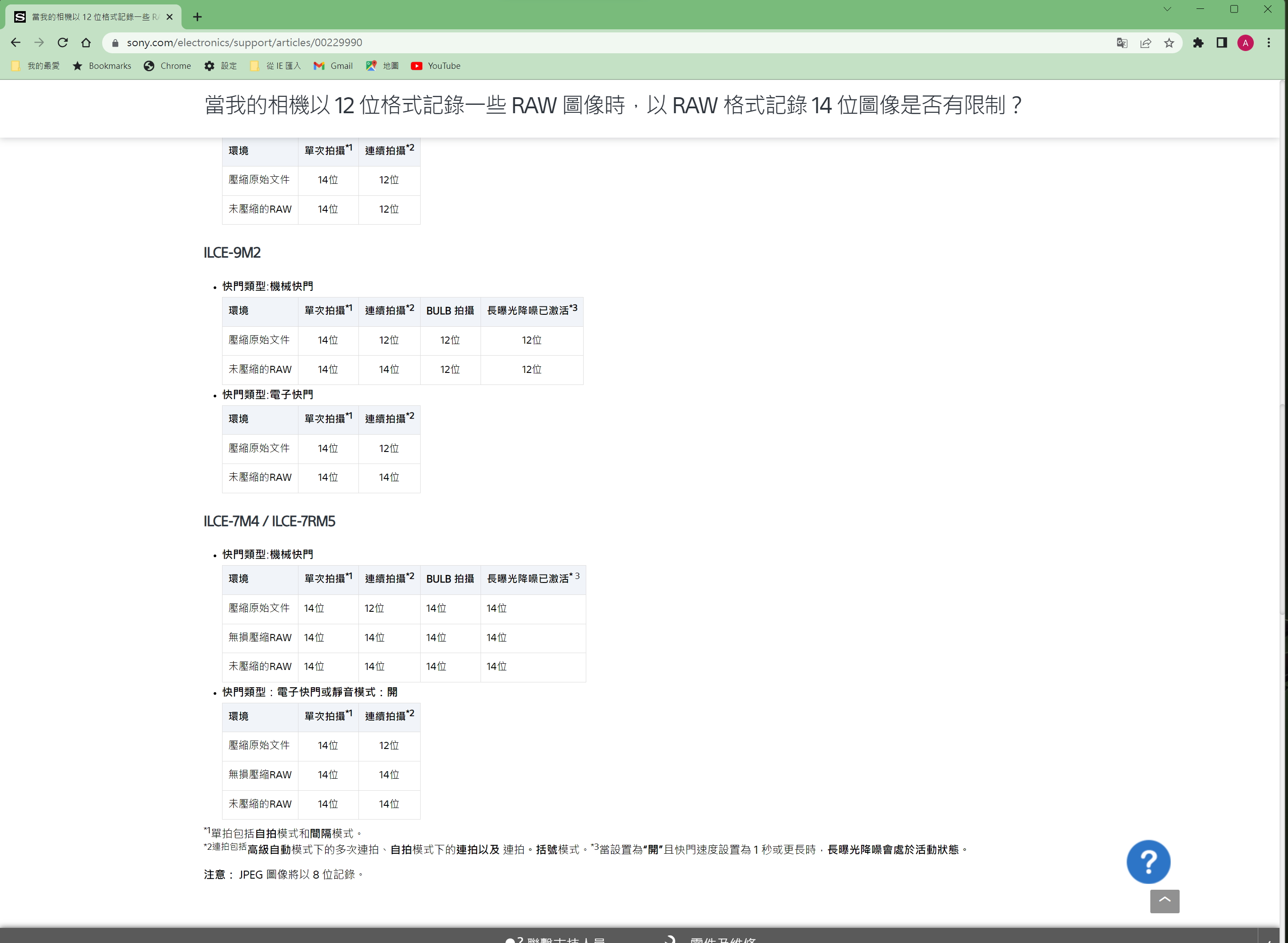
Task: Click the ILCE-9M2 heading
Action: click(232, 252)
